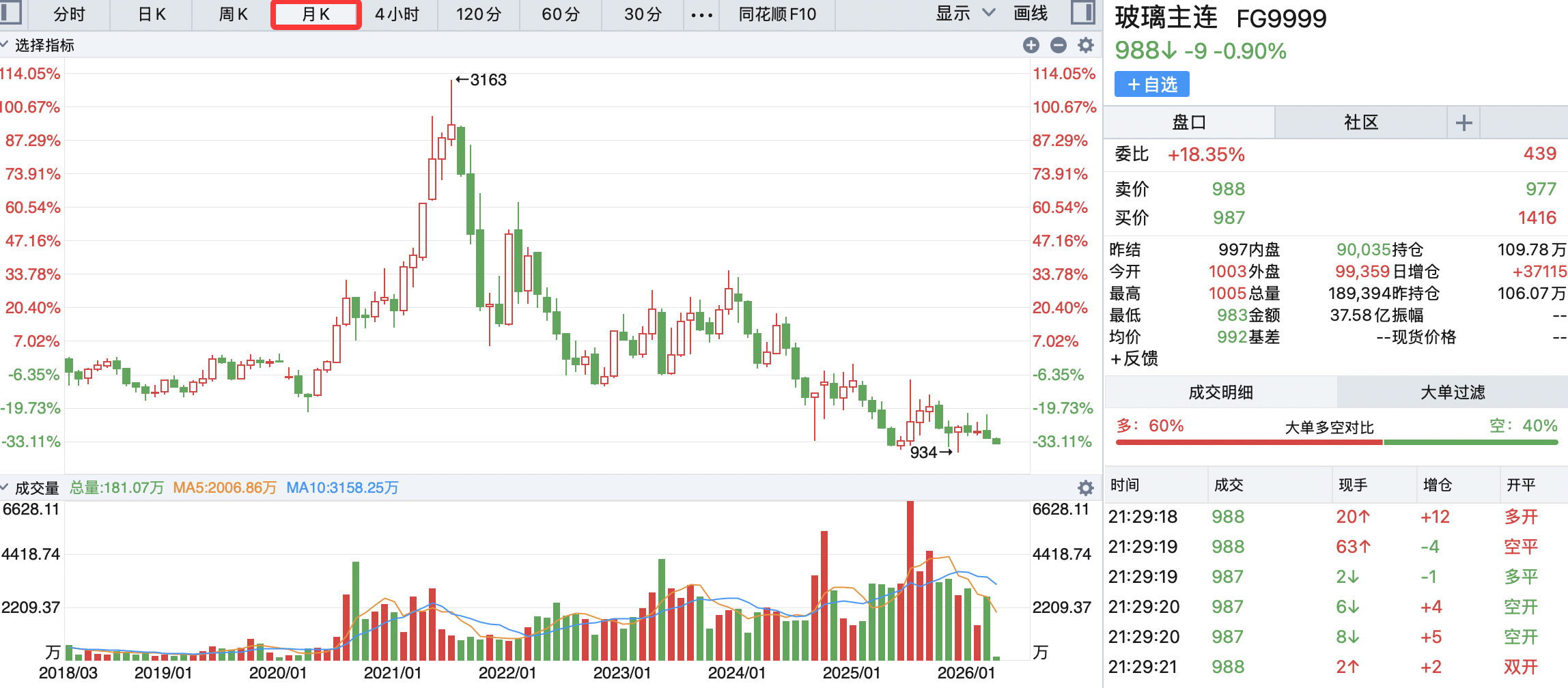Toggle the right panel layout icon

coord(1083,13)
